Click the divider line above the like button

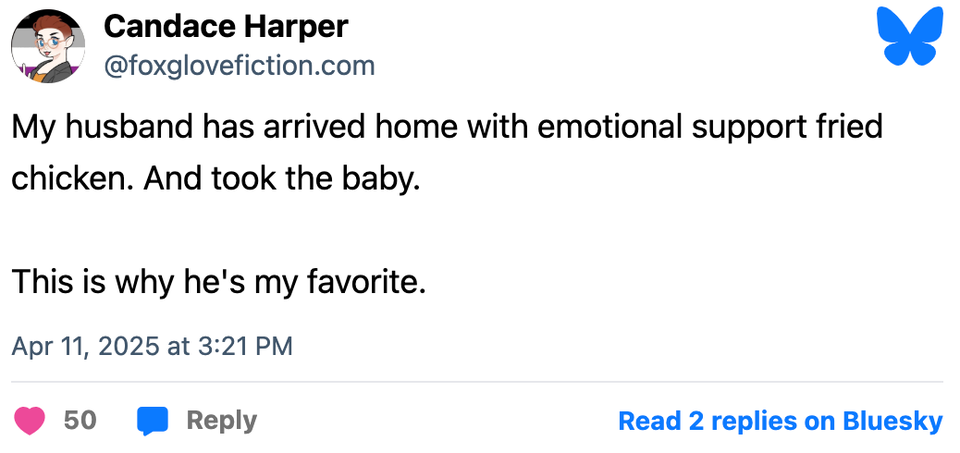click(x=477, y=382)
